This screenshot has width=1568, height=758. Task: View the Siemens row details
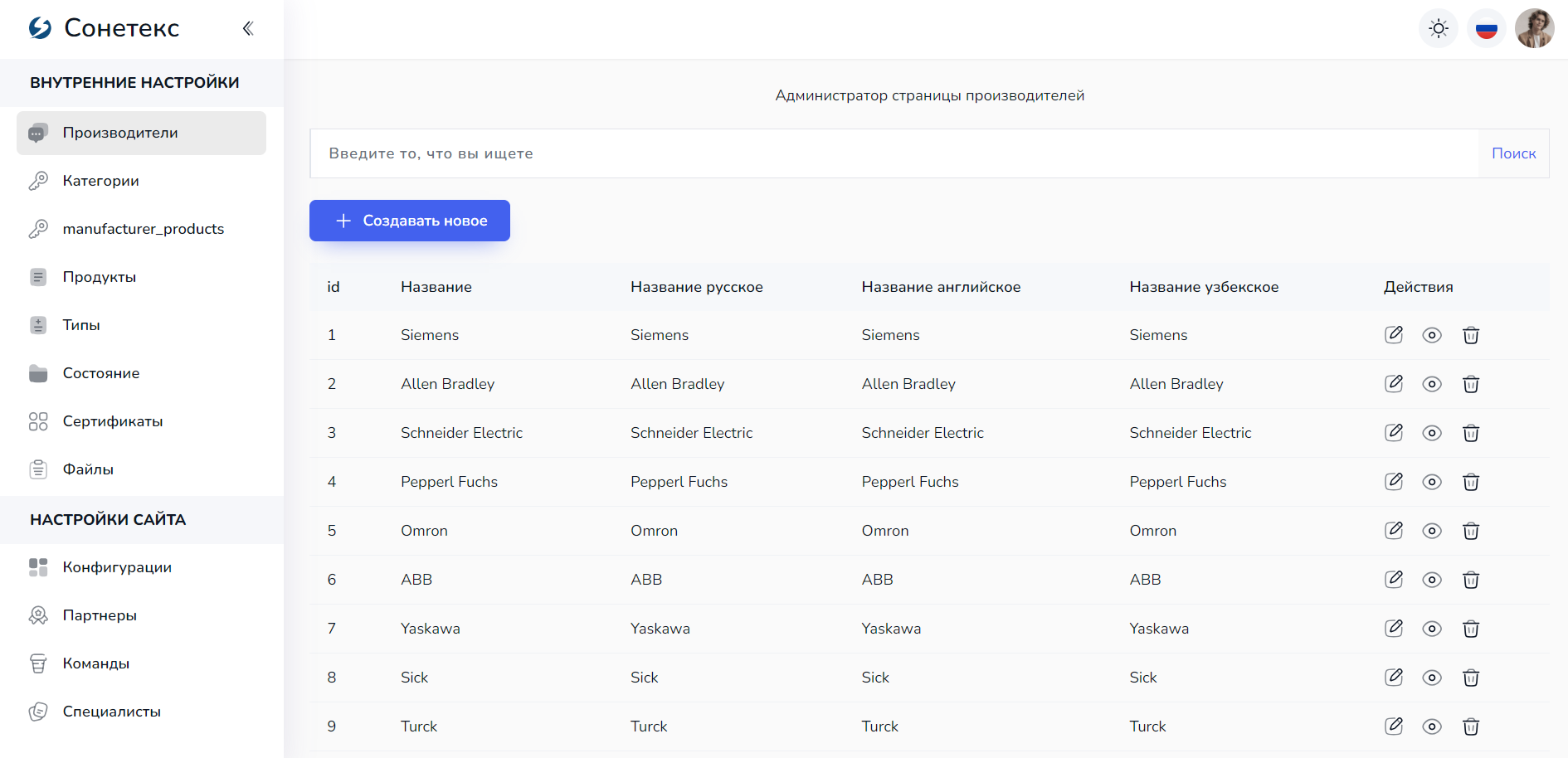(x=1432, y=335)
